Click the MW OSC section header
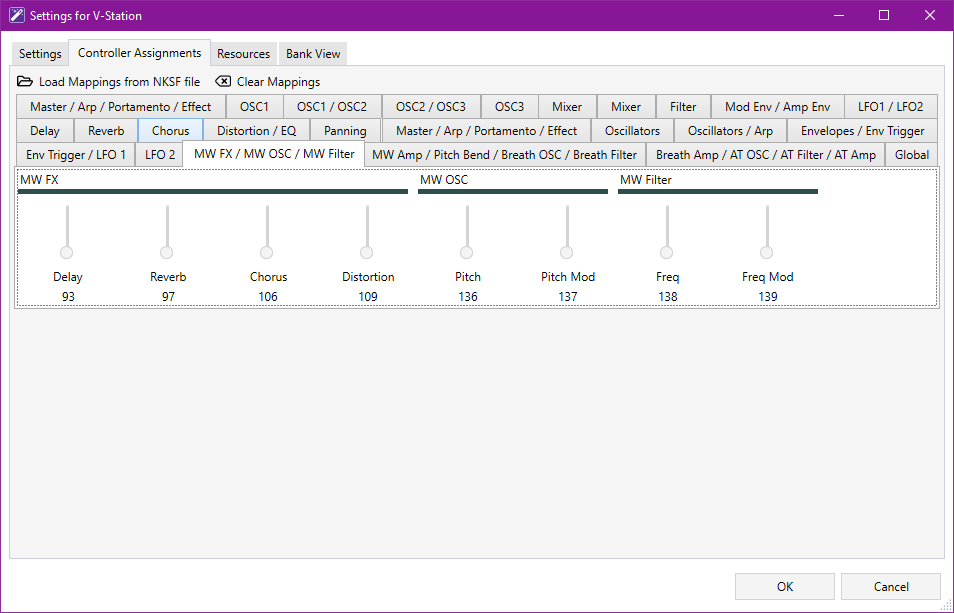Image resolution: width=954 pixels, height=613 pixels. [444, 180]
